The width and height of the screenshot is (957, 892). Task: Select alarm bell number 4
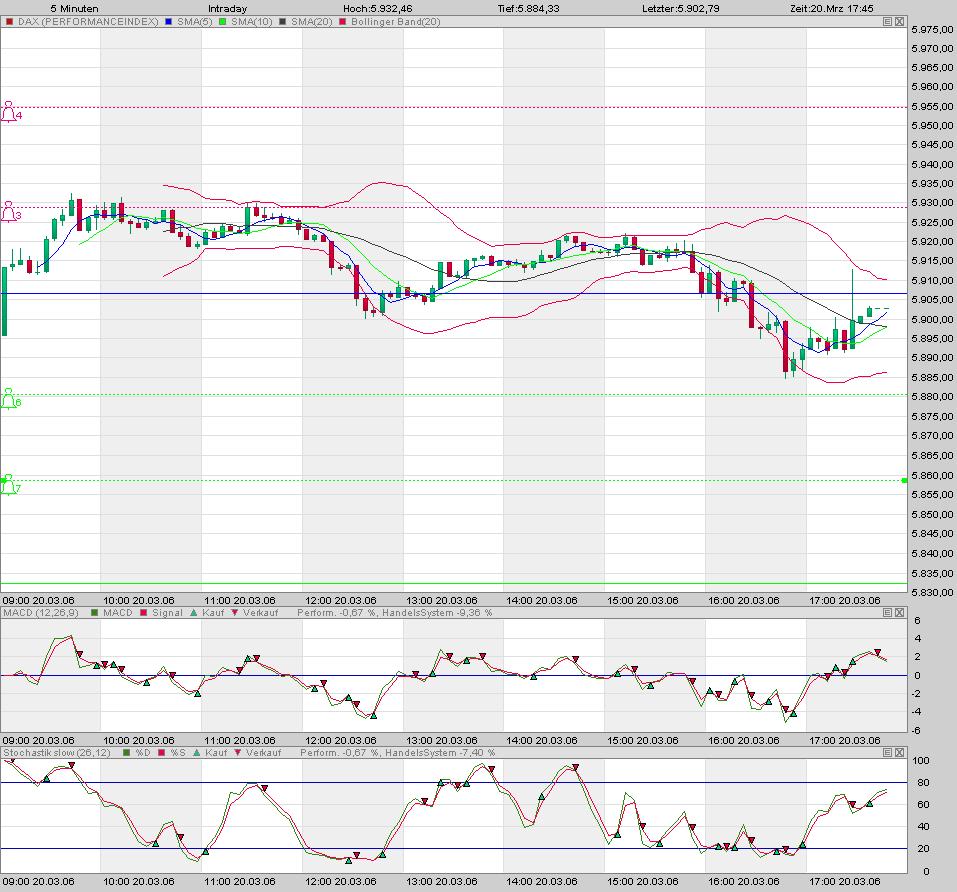tap(9, 112)
